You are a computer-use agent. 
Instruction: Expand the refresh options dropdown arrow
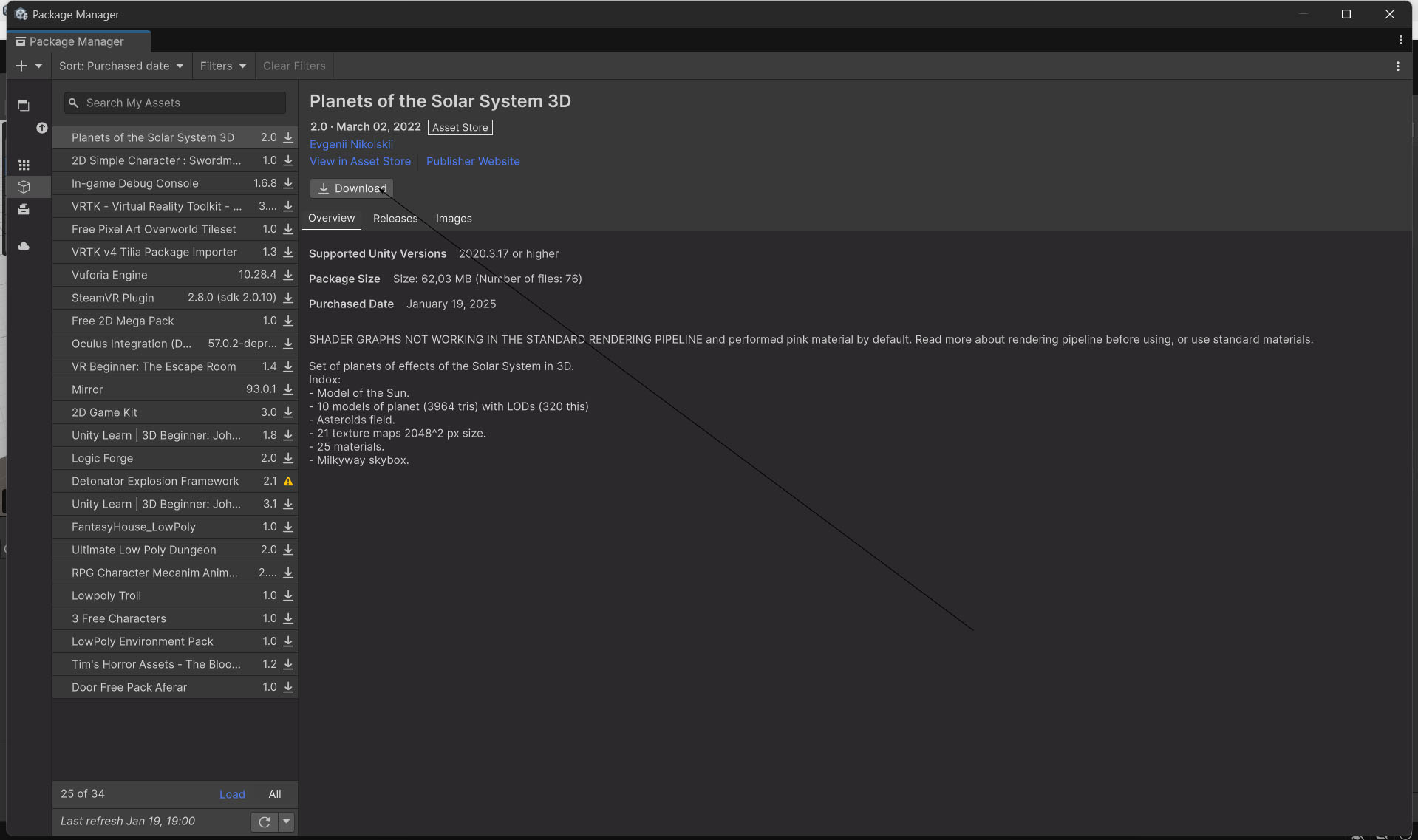287,822
